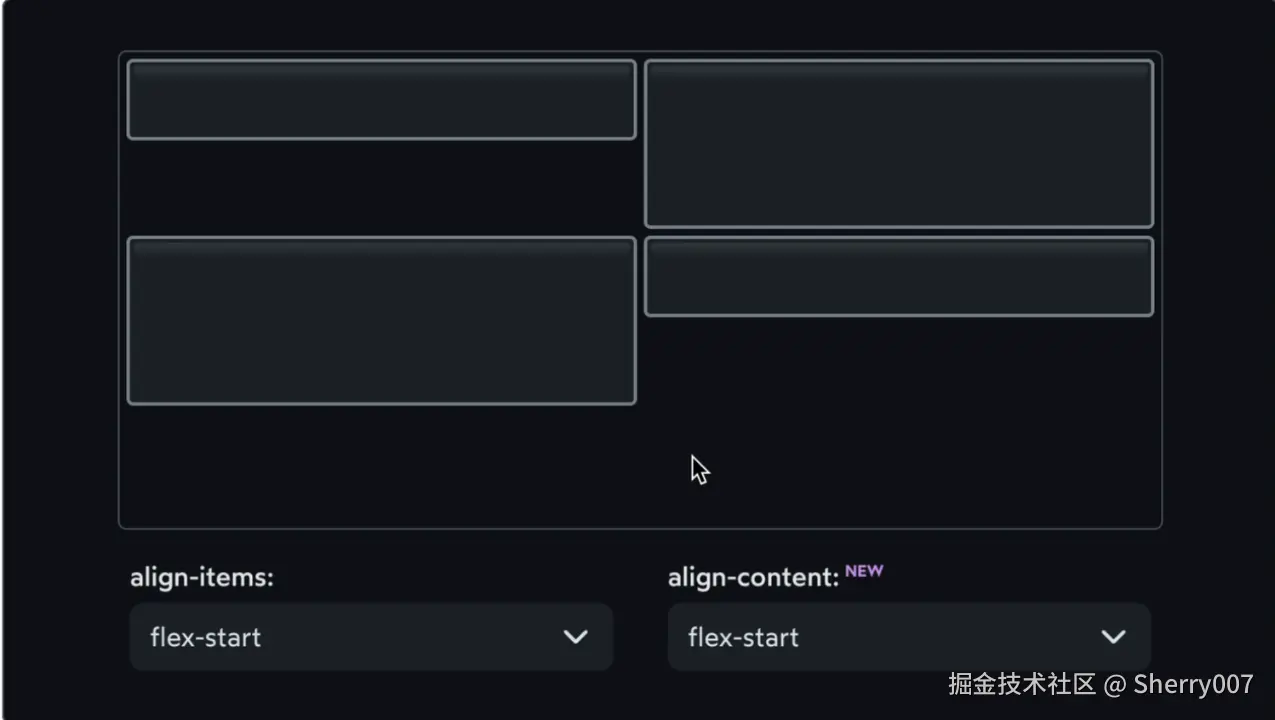The image size is (1275, 720).
Task: Click the dark page margin left of the container
Action: (60, 300)
